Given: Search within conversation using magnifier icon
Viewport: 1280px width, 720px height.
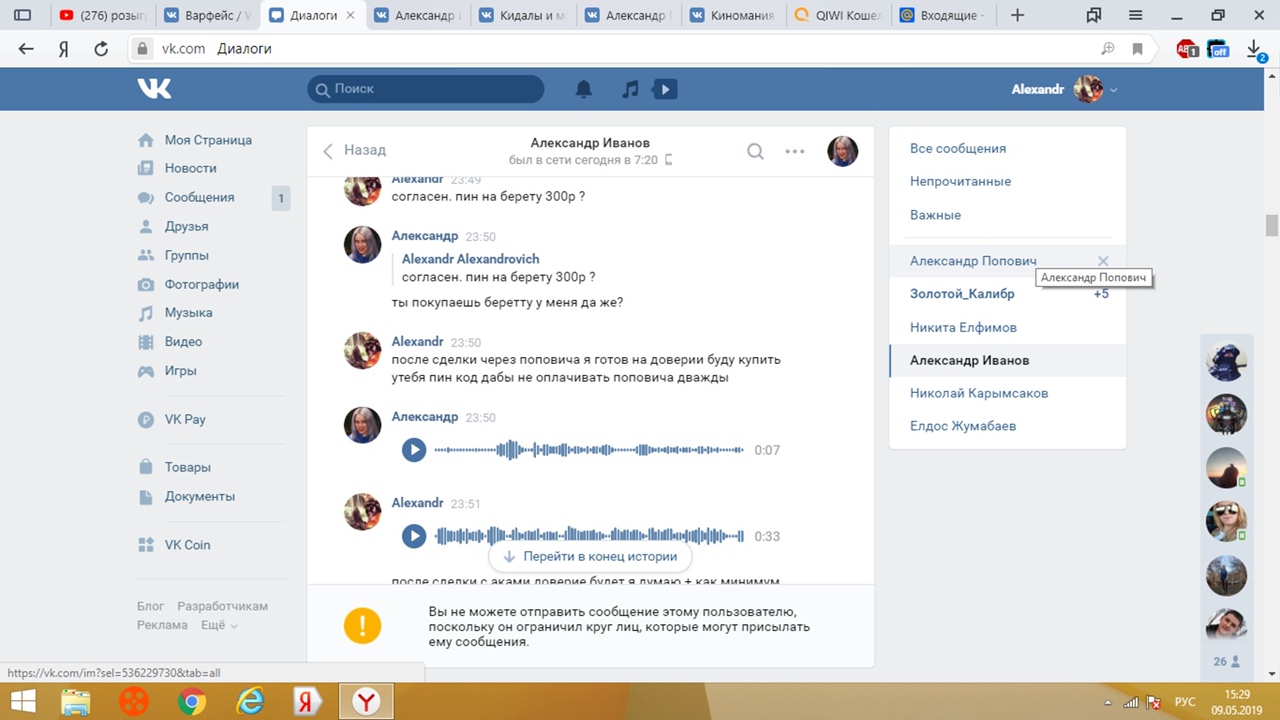Looking at the screenshot, I should (x=756, y=151).
